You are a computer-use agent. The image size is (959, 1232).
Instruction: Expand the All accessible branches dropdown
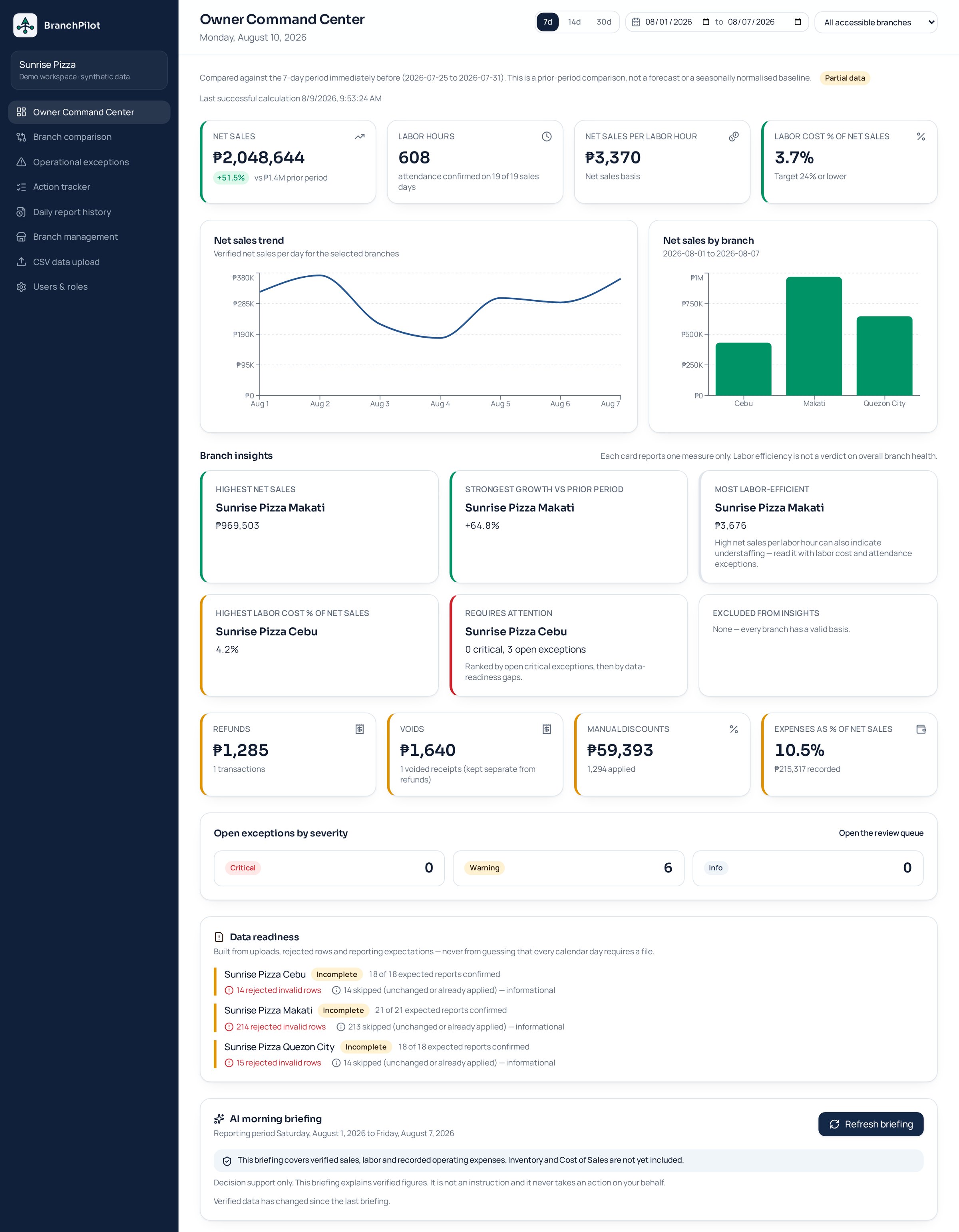click(875, 22)
